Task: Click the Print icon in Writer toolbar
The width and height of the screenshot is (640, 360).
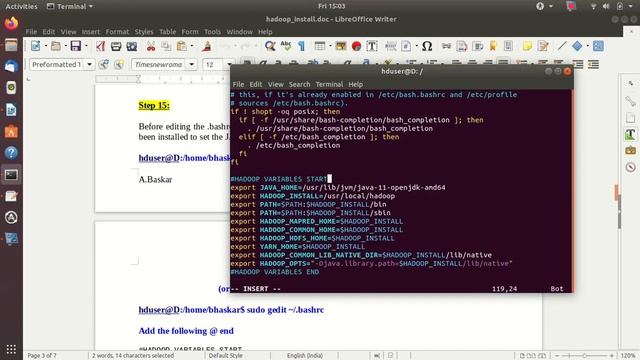Action: pos(116,46)
